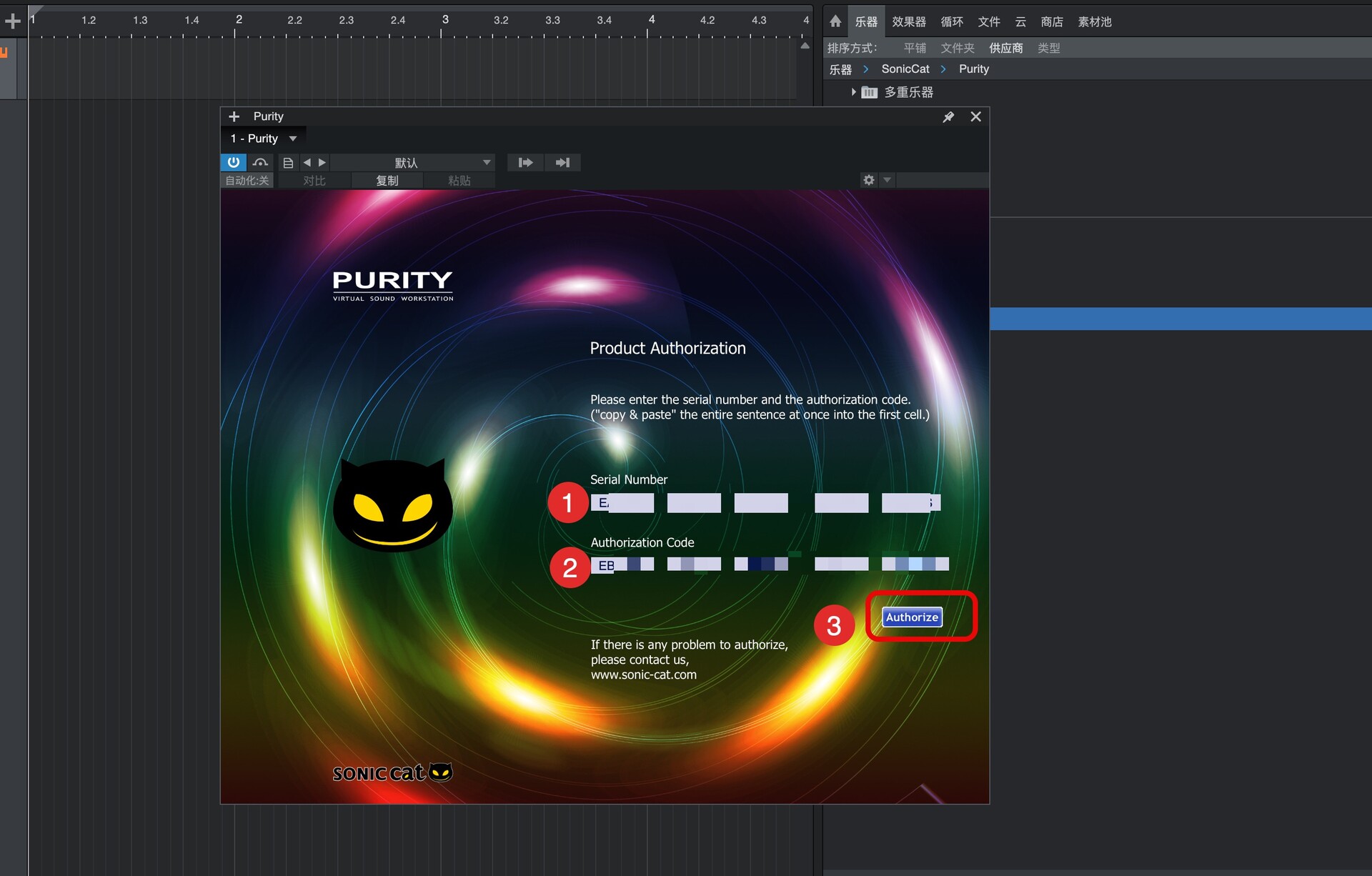Screen dimensions: 1372x876
Task: Click the 粘贴 paste button
Action: coord(459,181)
